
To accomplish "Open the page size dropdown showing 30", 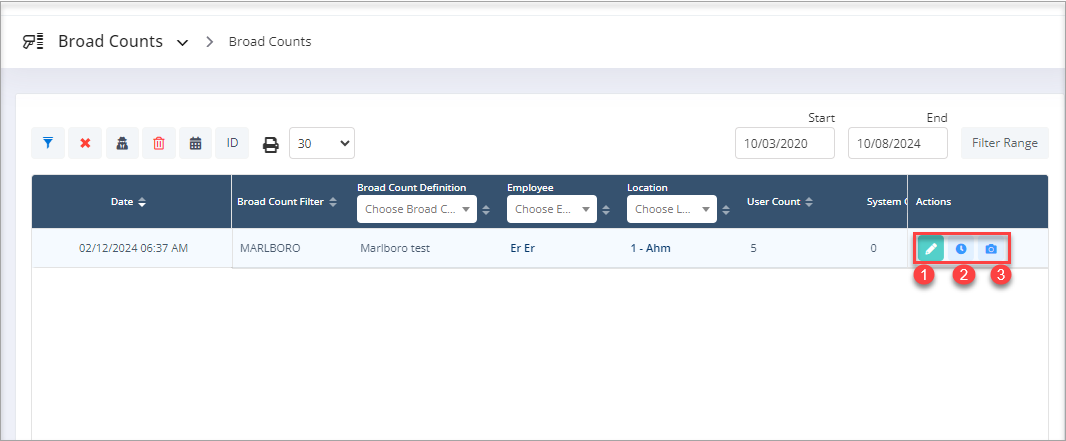I will (322, 143).
